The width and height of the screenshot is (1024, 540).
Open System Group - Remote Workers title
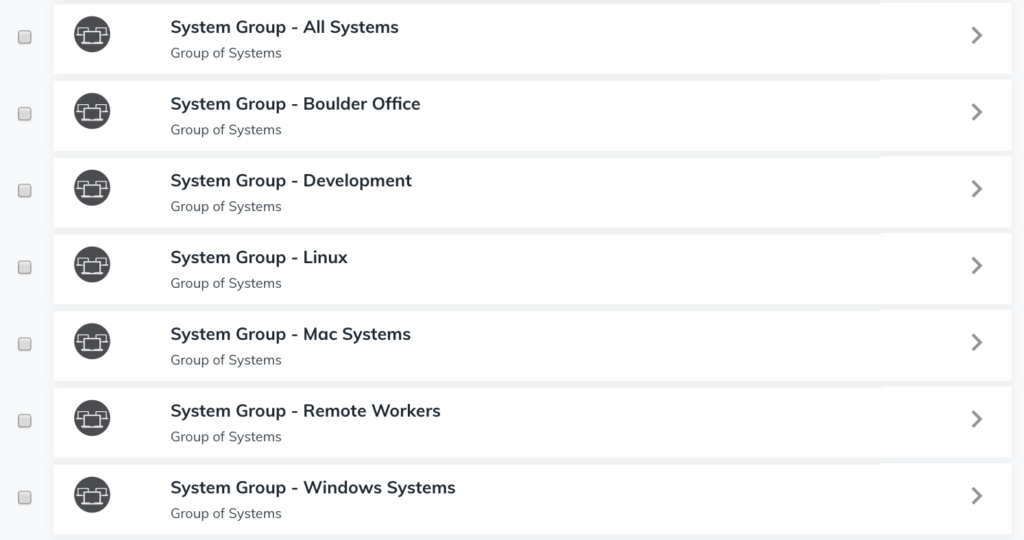click(305, 411)
